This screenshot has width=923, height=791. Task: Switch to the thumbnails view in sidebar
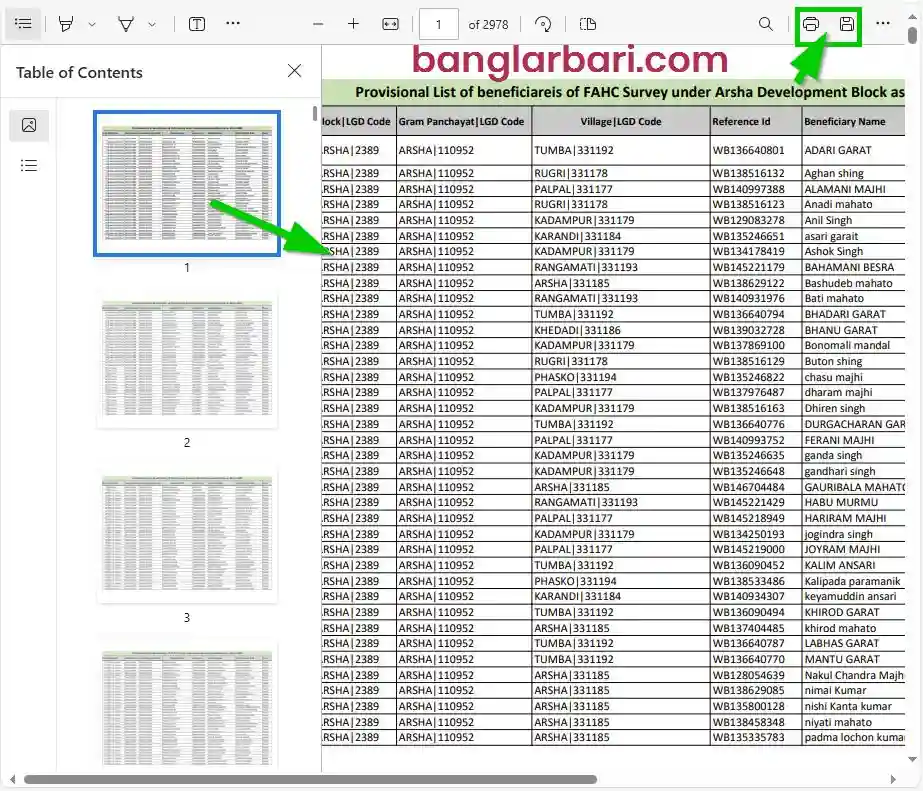pyautogui.click(x=28, y=125)
